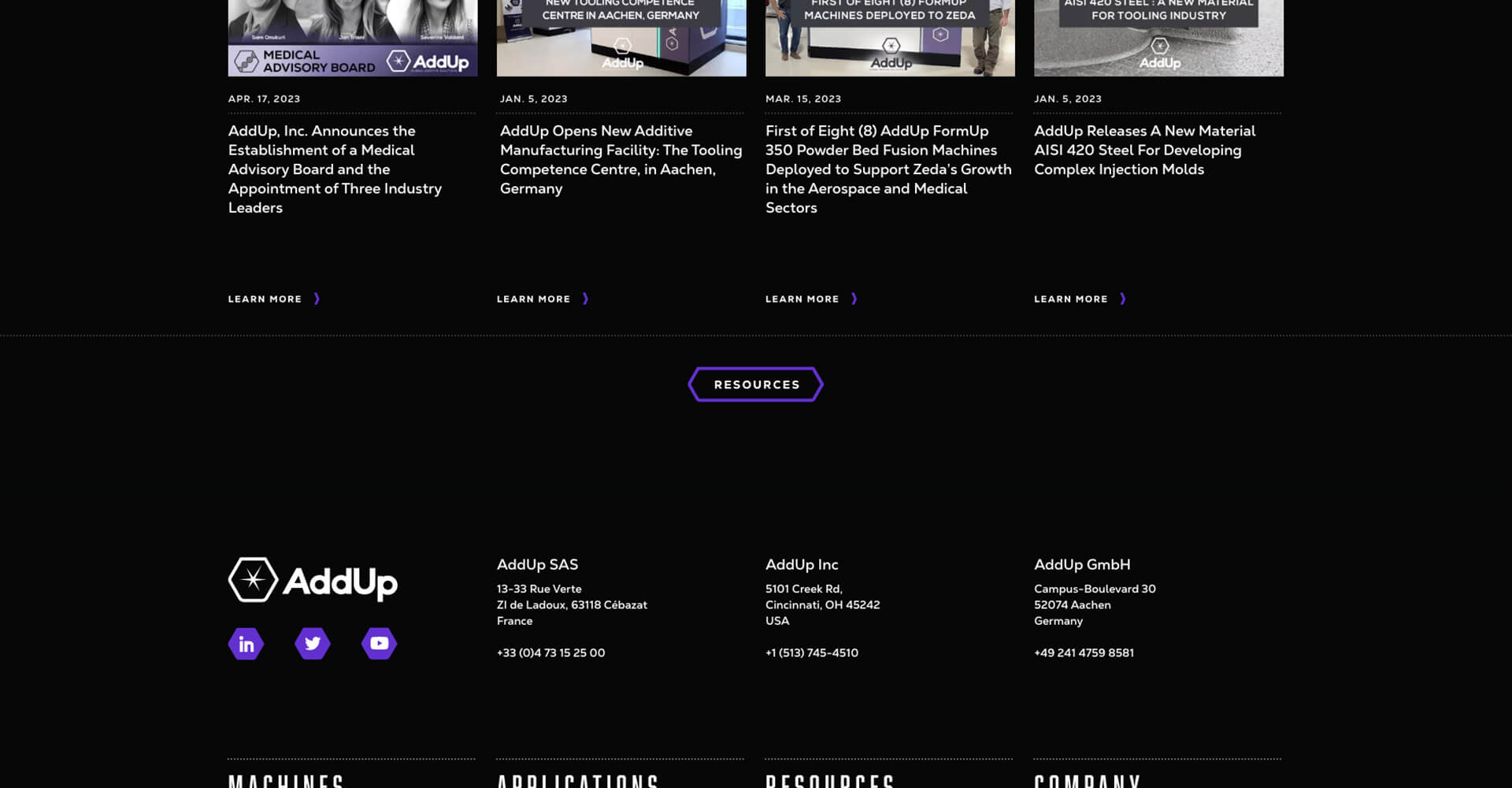
Task: Click arrow beside Zeda machines Learn More
Action: tap(854, 299)
